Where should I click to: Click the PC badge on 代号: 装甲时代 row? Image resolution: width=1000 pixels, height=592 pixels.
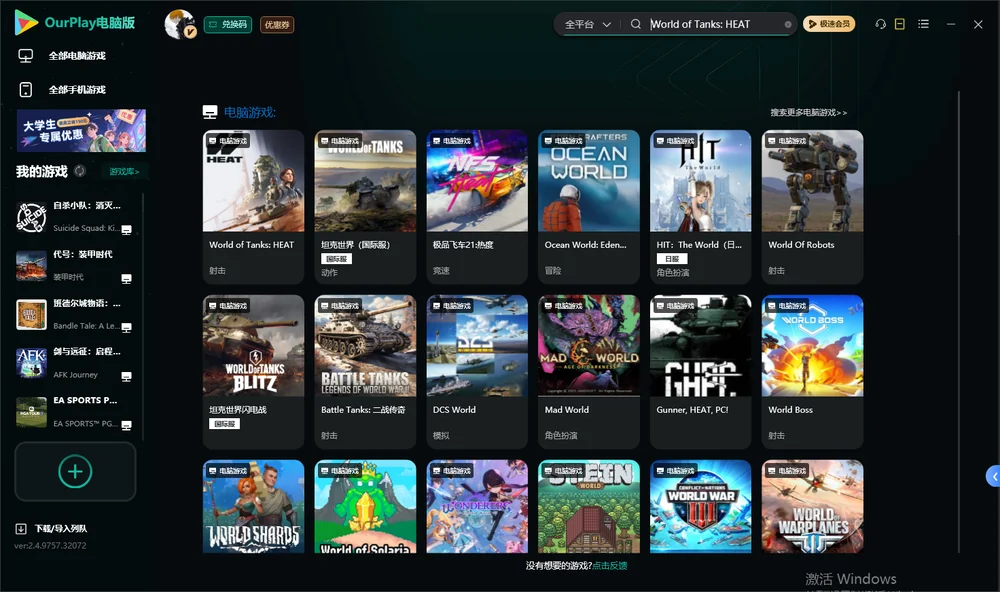126,279
